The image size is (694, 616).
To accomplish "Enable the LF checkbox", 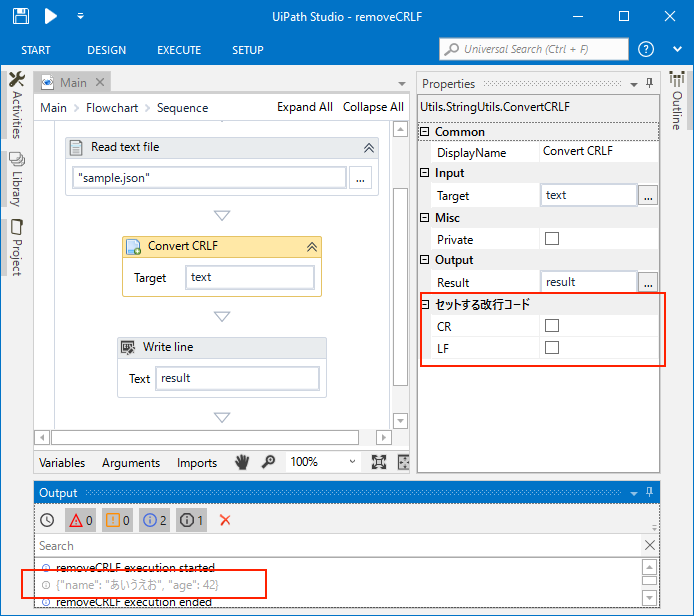I will (552, 348).
